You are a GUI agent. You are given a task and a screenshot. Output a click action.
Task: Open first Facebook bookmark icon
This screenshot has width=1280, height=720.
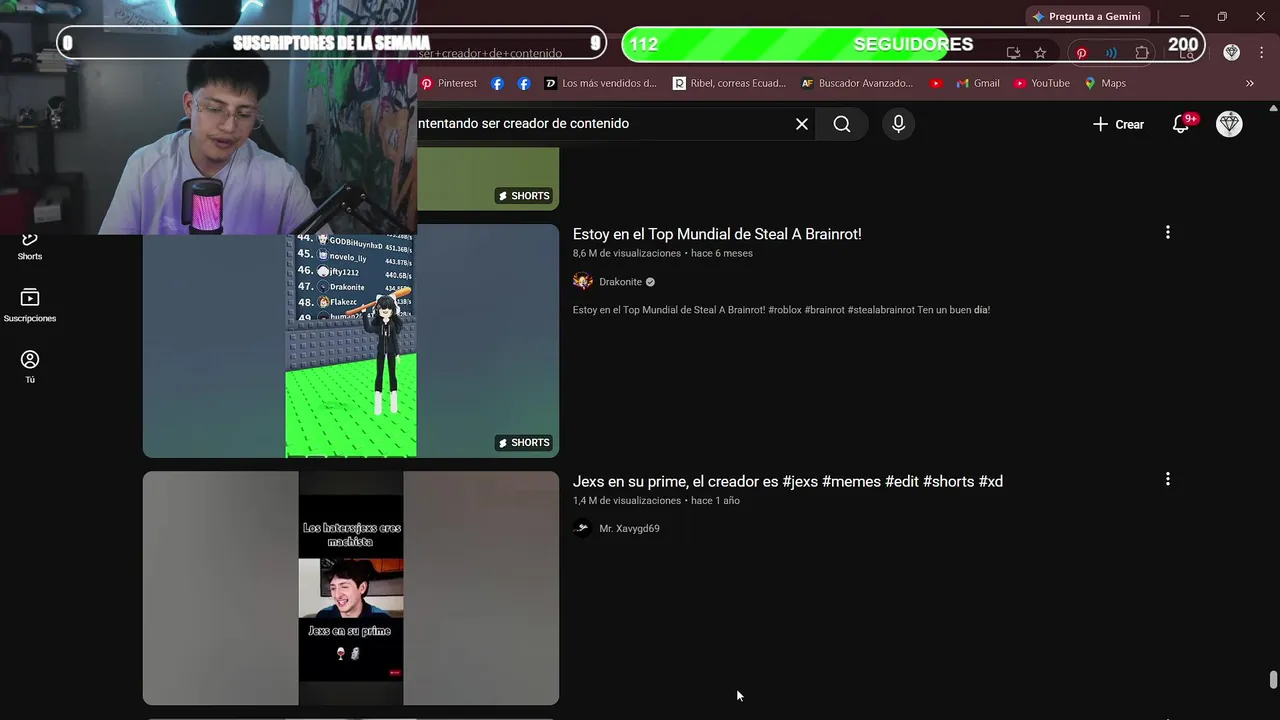pyautogui.click(x=497, y=83)
